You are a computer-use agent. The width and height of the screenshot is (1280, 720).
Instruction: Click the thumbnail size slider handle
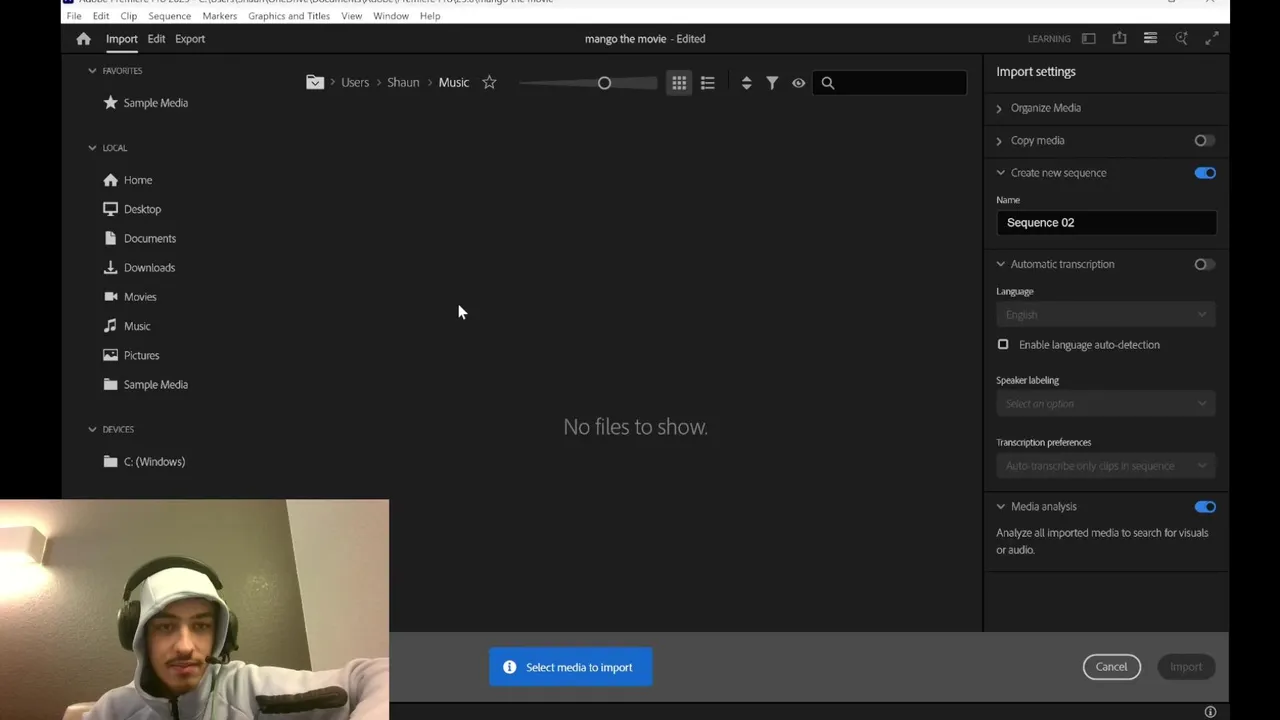[604, 83]
